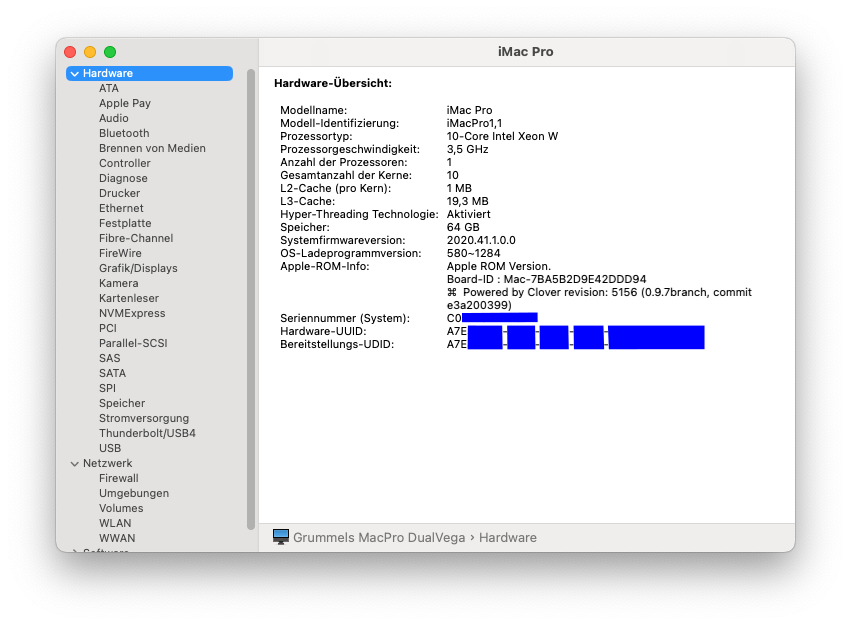Click the 'Bereitstellungs-UDID:' label
Image resolution: width=851 pixels, height=626 pixels.
click(337, 345)
